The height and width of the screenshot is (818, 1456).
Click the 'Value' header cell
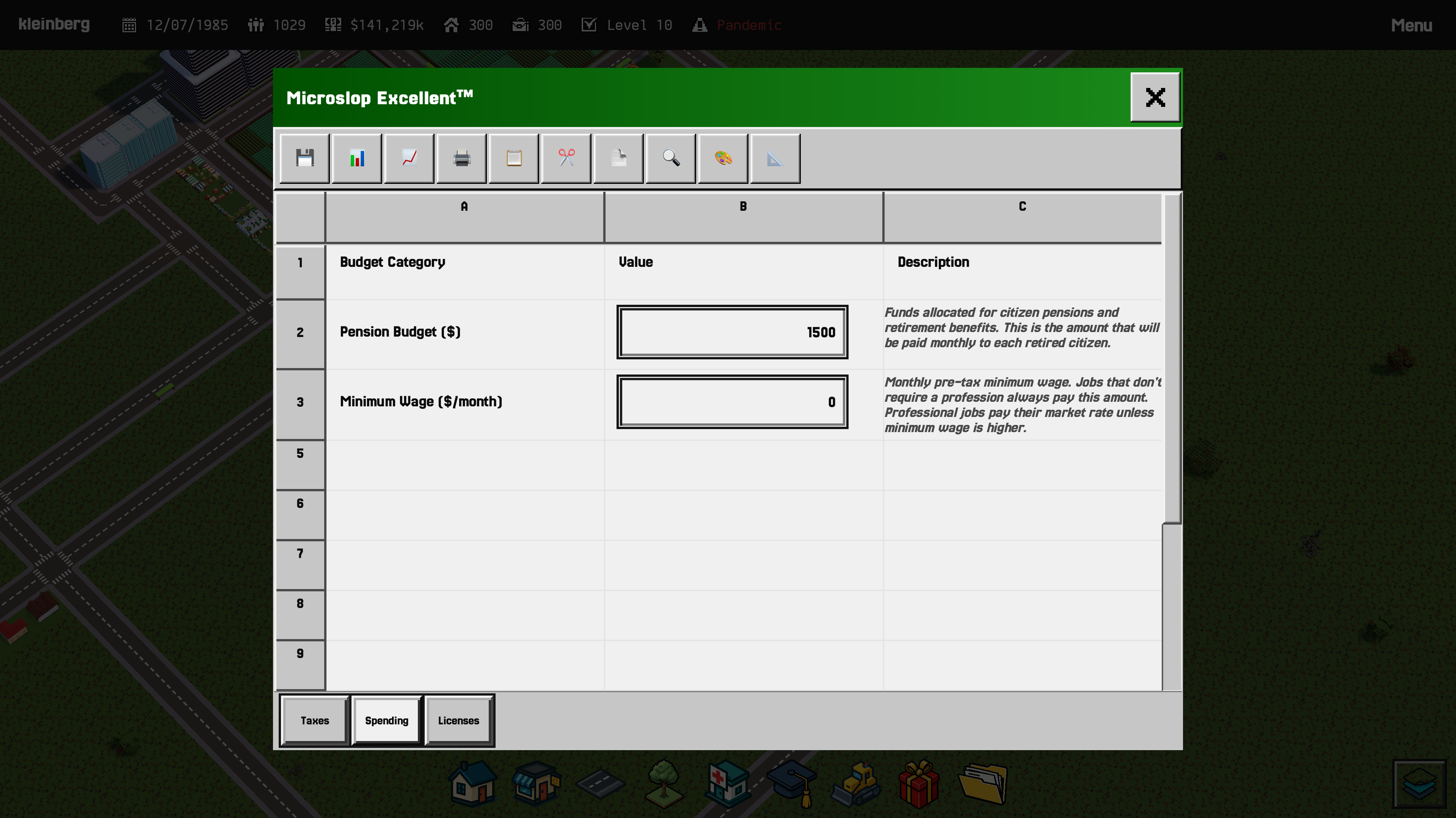point(743,272)
